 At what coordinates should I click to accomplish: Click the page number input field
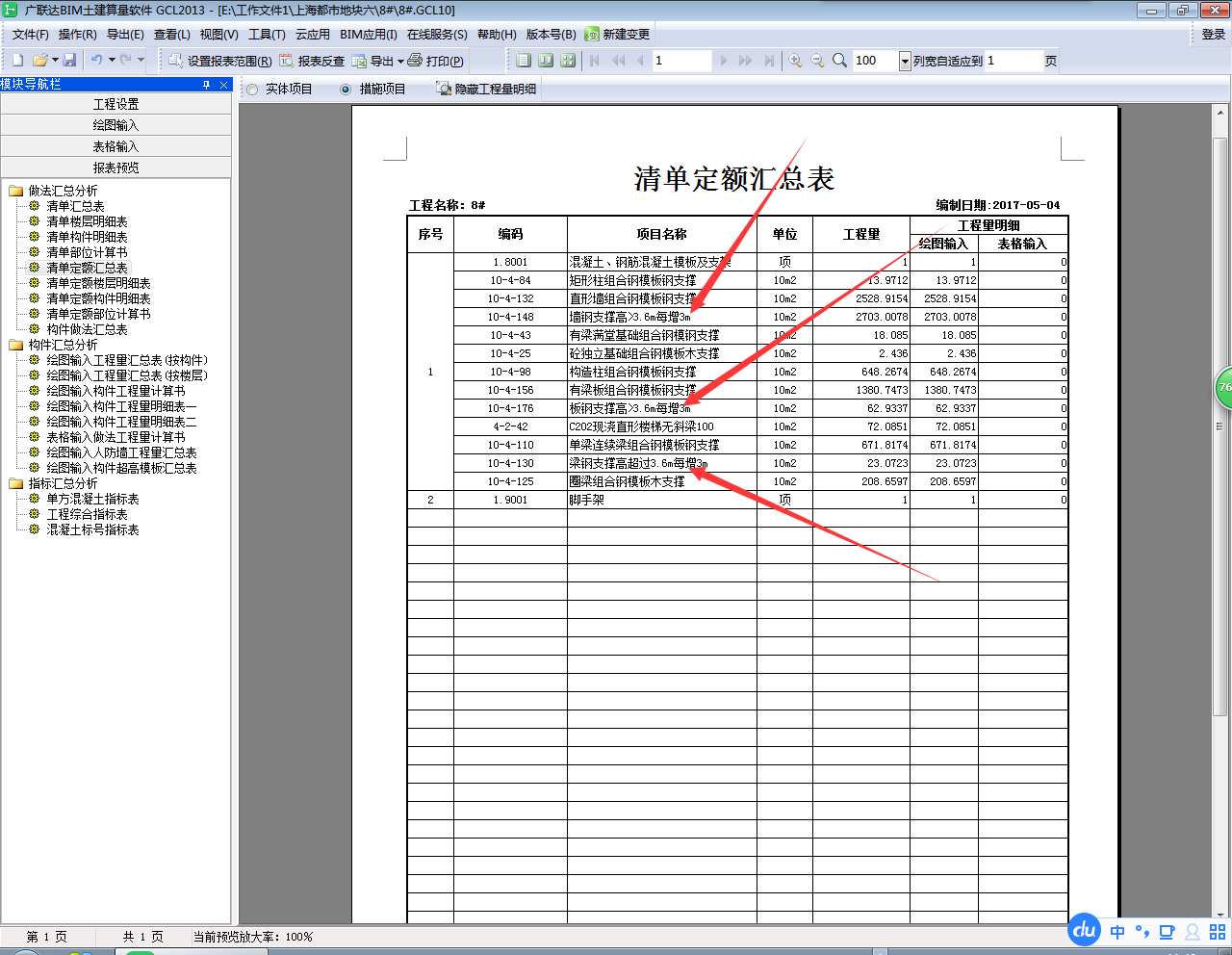tap(681, 61)
